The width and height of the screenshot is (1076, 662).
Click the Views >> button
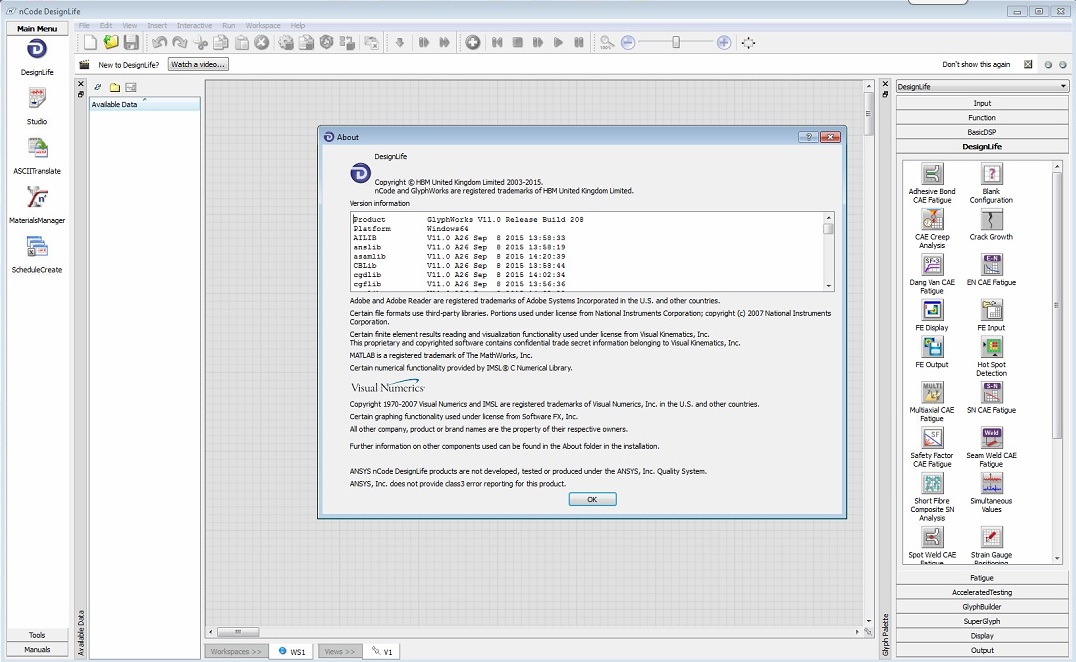click(x=340, y=651)
